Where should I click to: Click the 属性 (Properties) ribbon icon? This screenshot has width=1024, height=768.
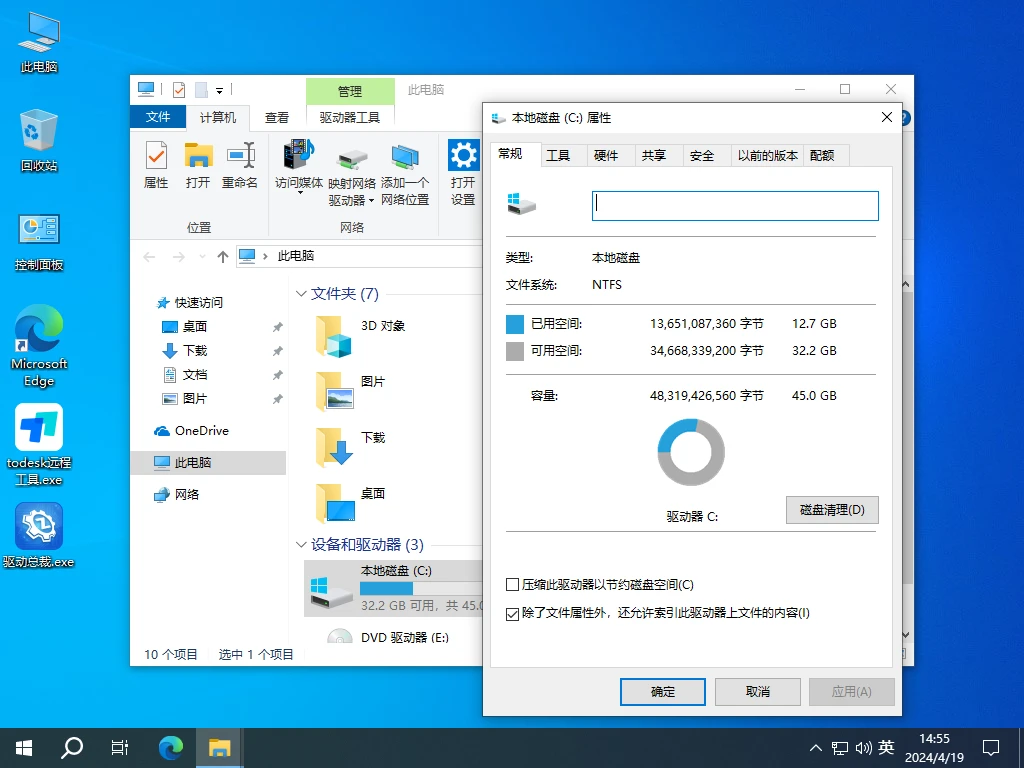pos(156,165)
